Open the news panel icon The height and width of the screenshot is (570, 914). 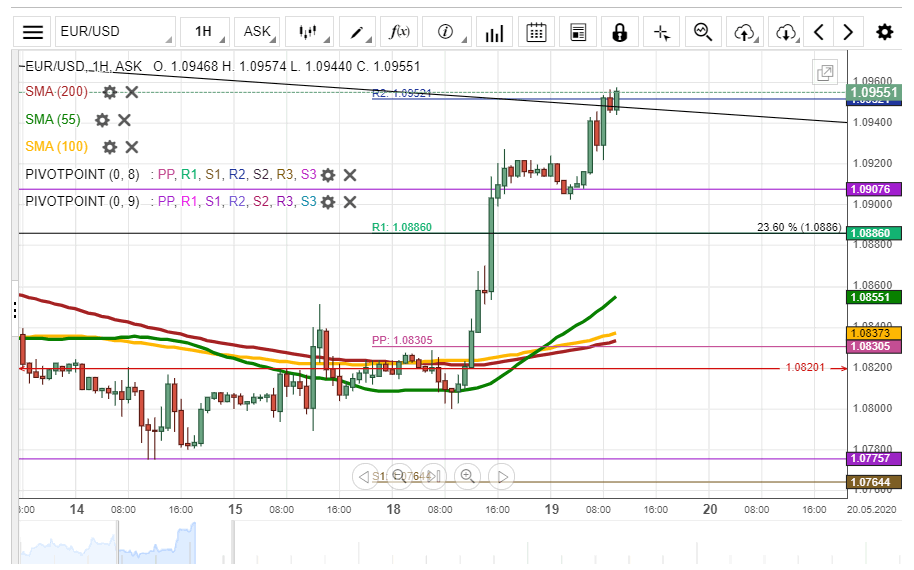[578, 31]
